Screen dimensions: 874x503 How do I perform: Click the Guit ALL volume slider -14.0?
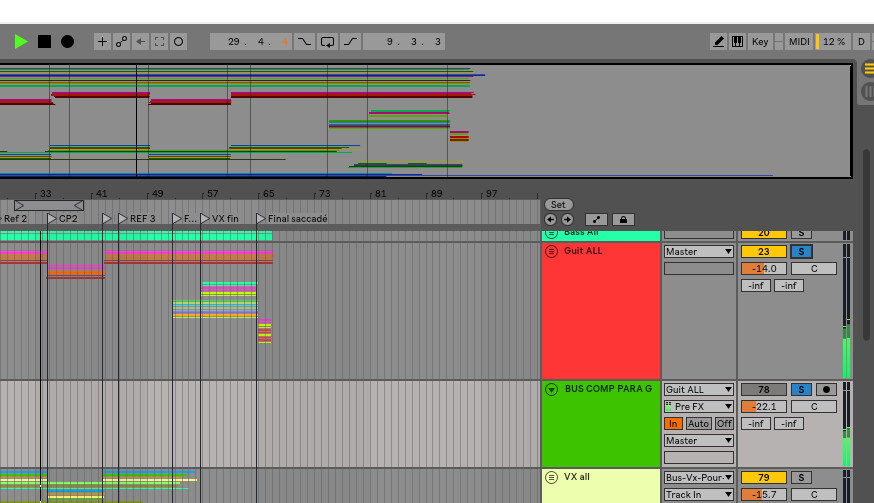click(x=764, y=269)
